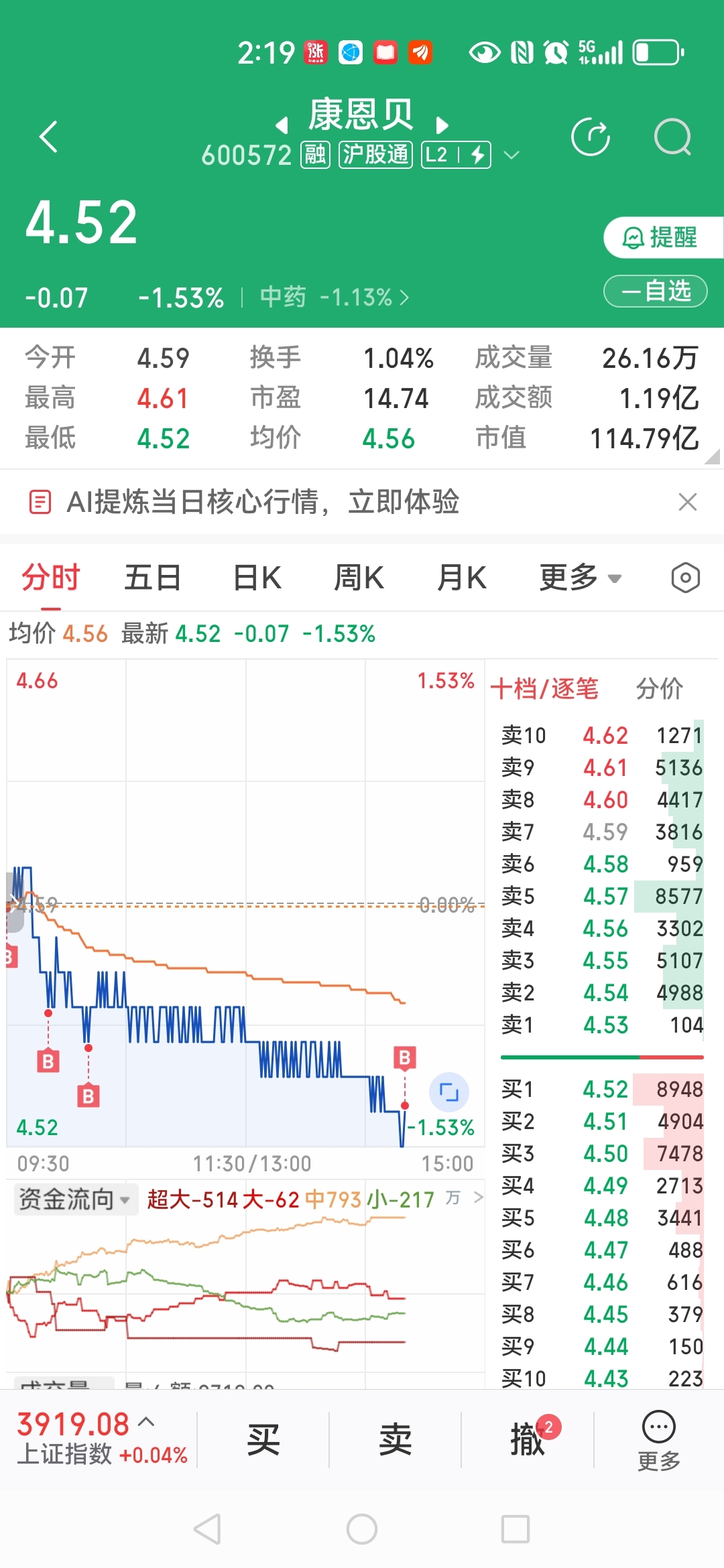724x1568 pixels.
Task: Expand chart to fullscreen icon
Action: 448,1092
